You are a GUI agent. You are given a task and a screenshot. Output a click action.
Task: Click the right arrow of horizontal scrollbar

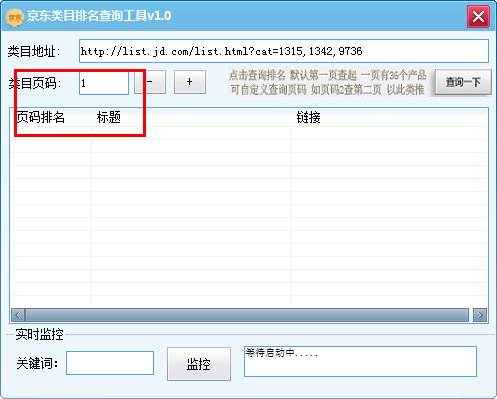click(480, 315)
